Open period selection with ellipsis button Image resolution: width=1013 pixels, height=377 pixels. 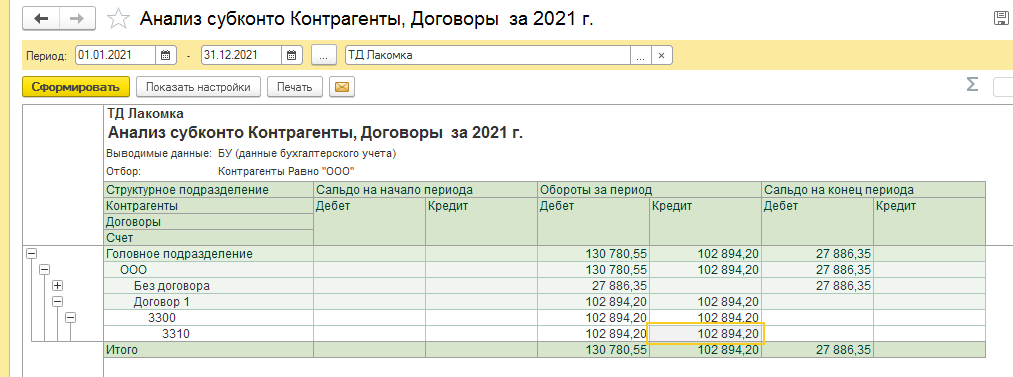pos(324,56)
